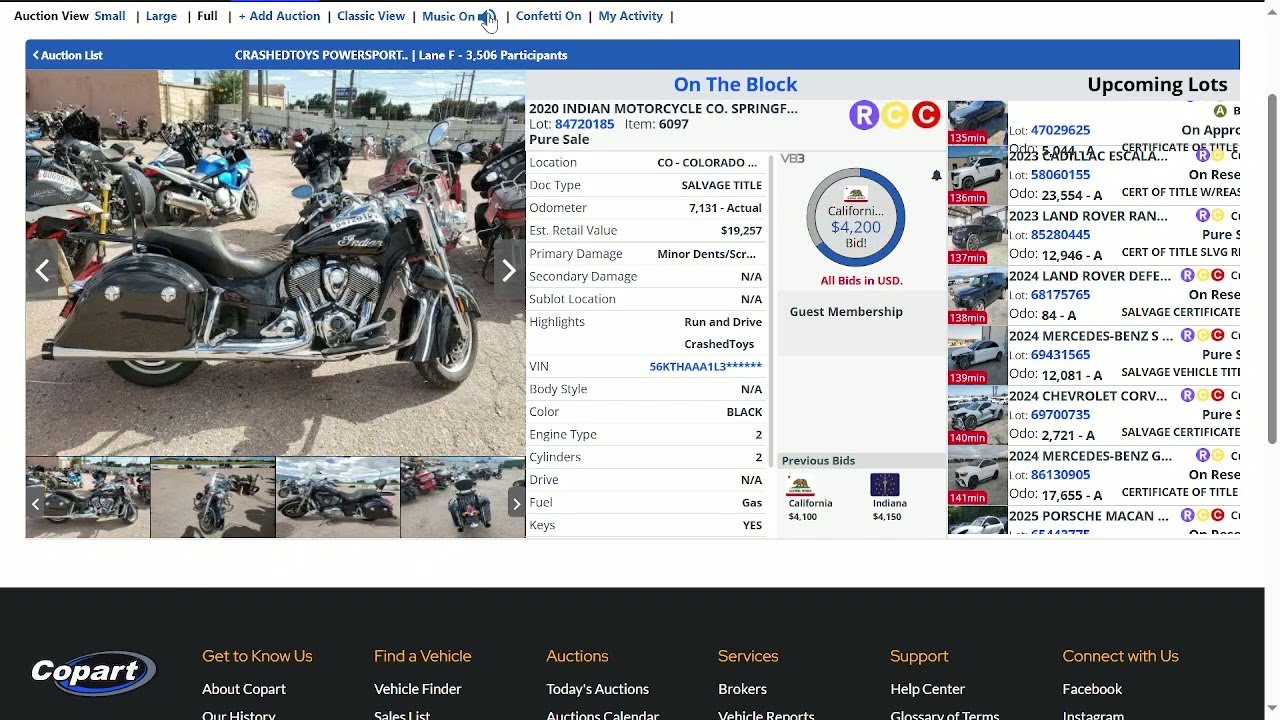Click Indiana flag in Previous Bids
The image size is (1280, 720).
point(885,485)
